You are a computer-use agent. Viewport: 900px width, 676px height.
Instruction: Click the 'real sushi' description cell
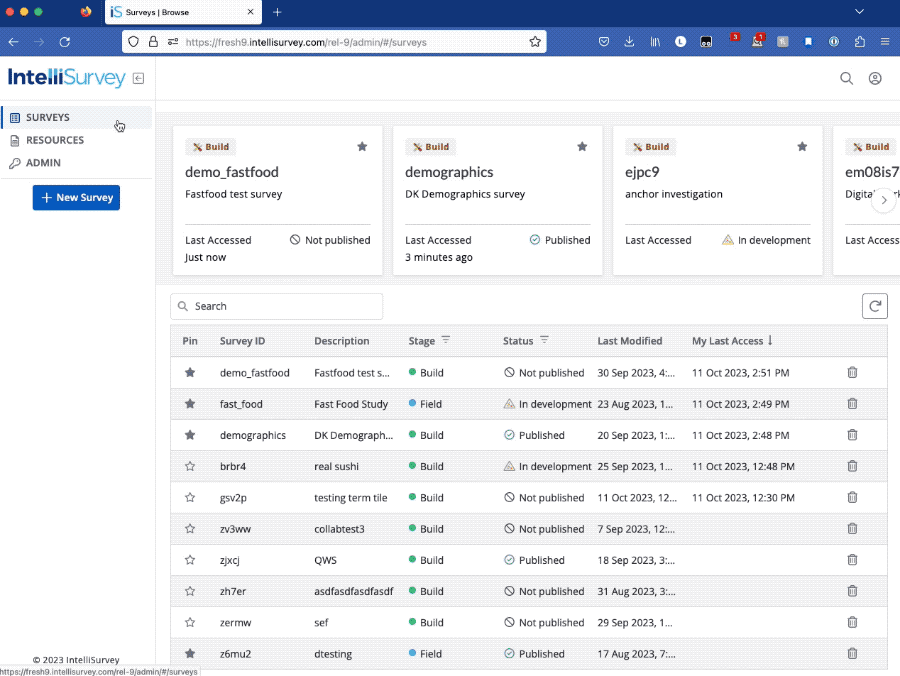pos(336,467)
